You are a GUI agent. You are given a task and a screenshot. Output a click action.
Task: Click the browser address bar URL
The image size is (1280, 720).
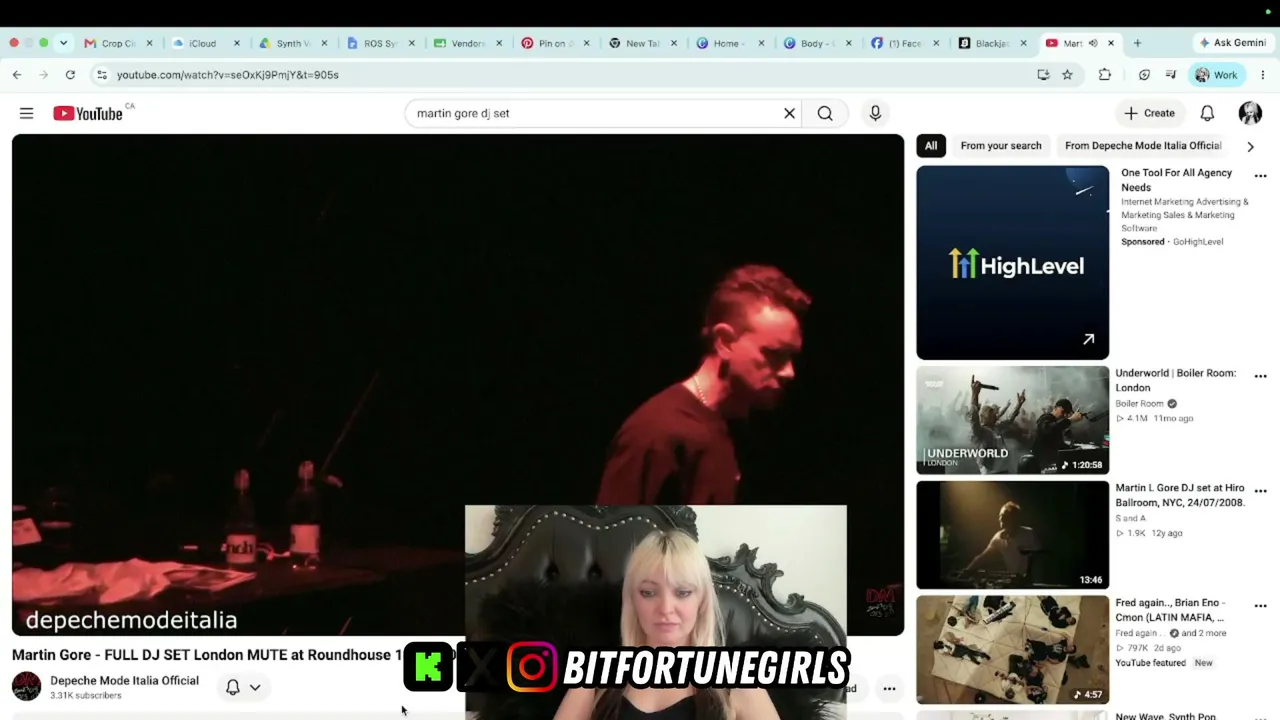click(228, 75)
